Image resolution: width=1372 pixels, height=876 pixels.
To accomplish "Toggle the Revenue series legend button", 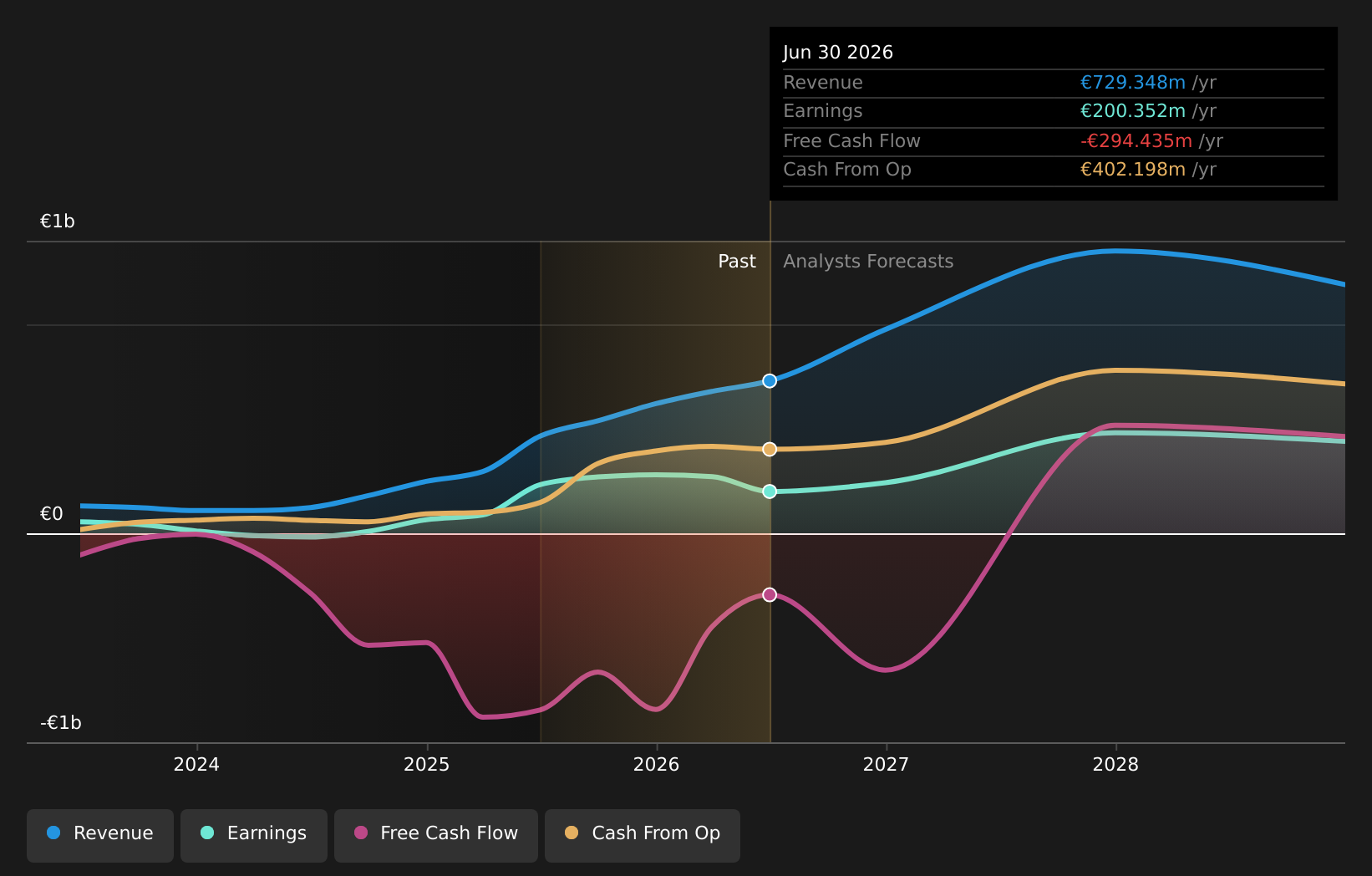I will pos(100,835).
